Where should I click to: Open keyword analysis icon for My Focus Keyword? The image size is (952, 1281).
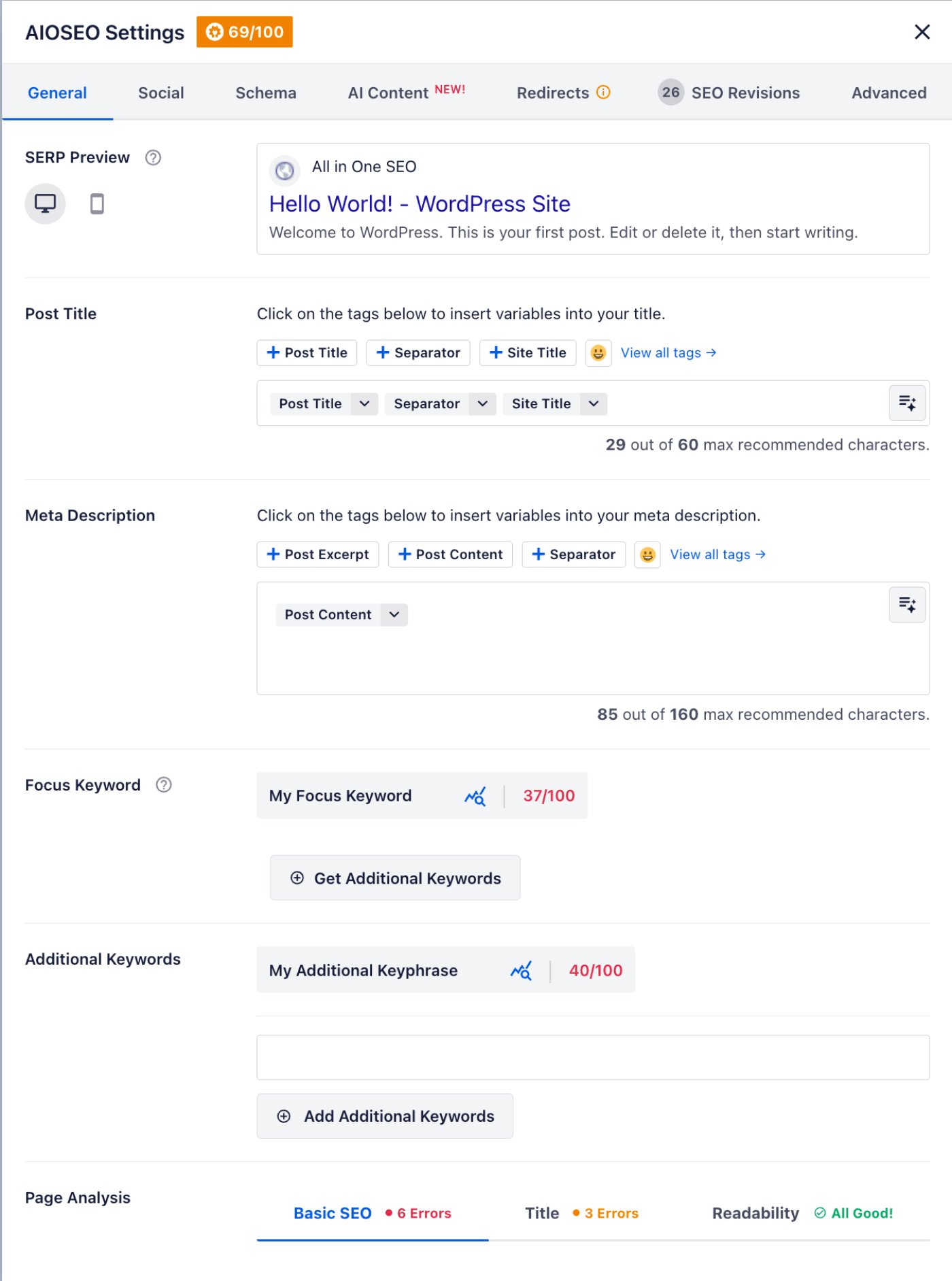coord(475,796)
